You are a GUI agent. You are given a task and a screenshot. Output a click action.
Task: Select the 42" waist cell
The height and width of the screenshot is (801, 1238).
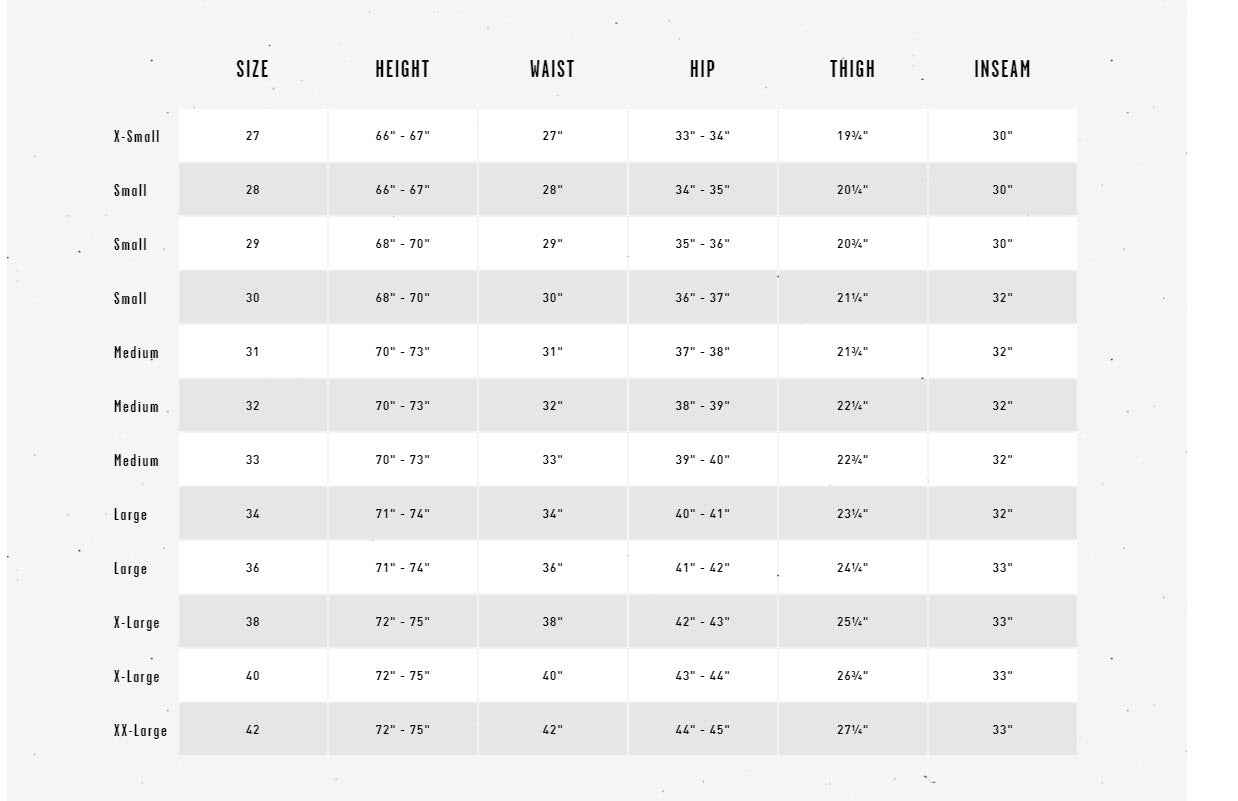coord(552,730)
